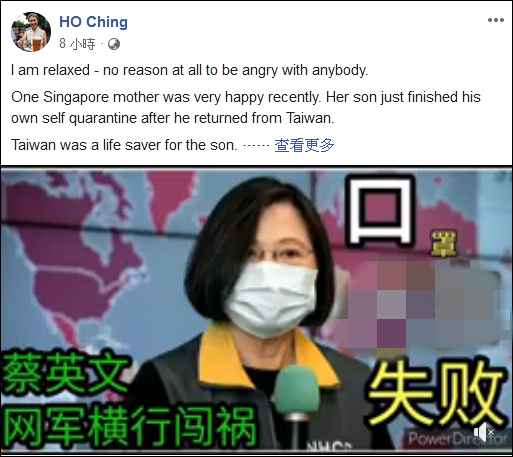Click the green 网军横行闯祸 caption

129,428
